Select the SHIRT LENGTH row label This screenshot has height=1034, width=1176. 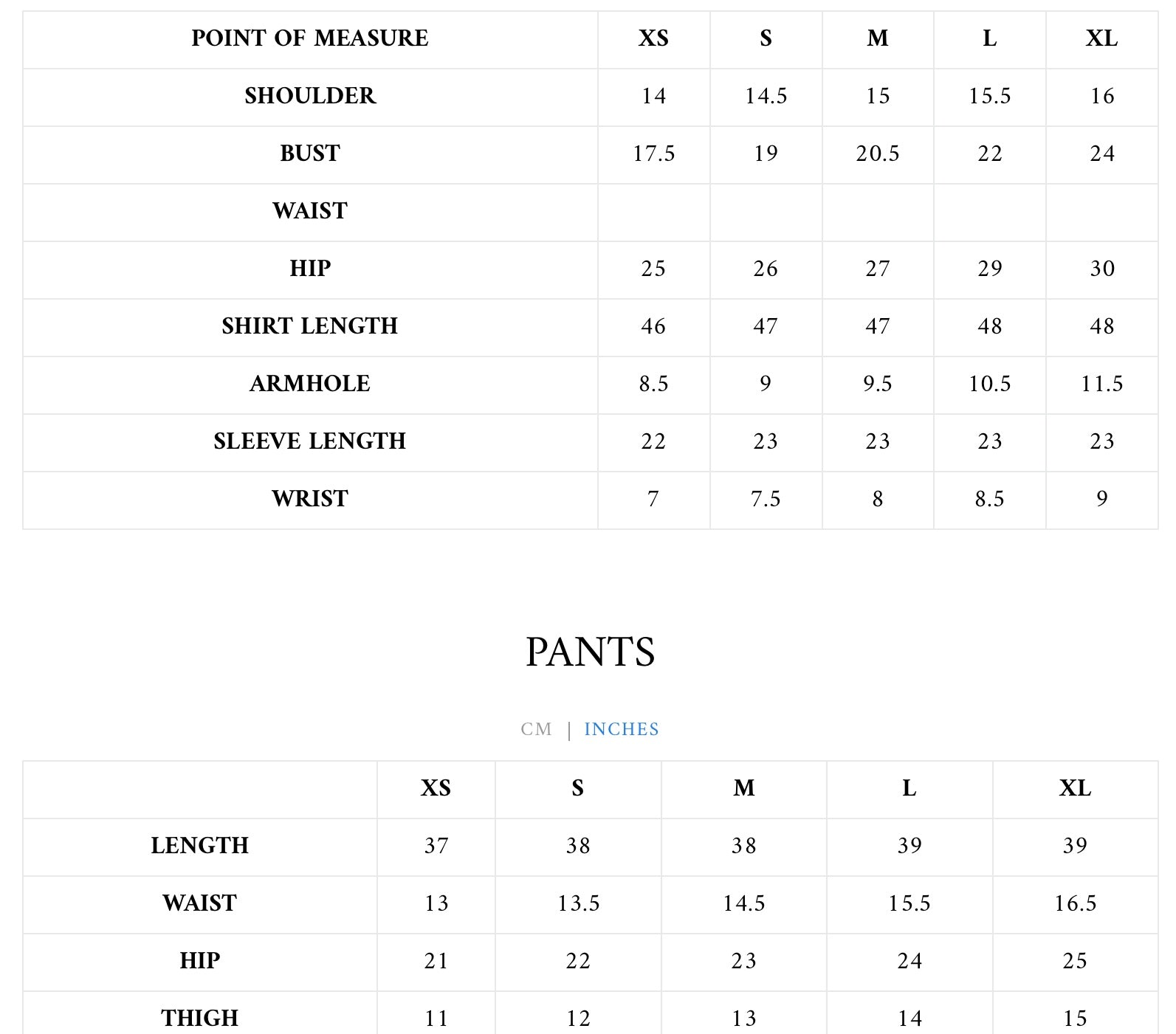point(310,326)
